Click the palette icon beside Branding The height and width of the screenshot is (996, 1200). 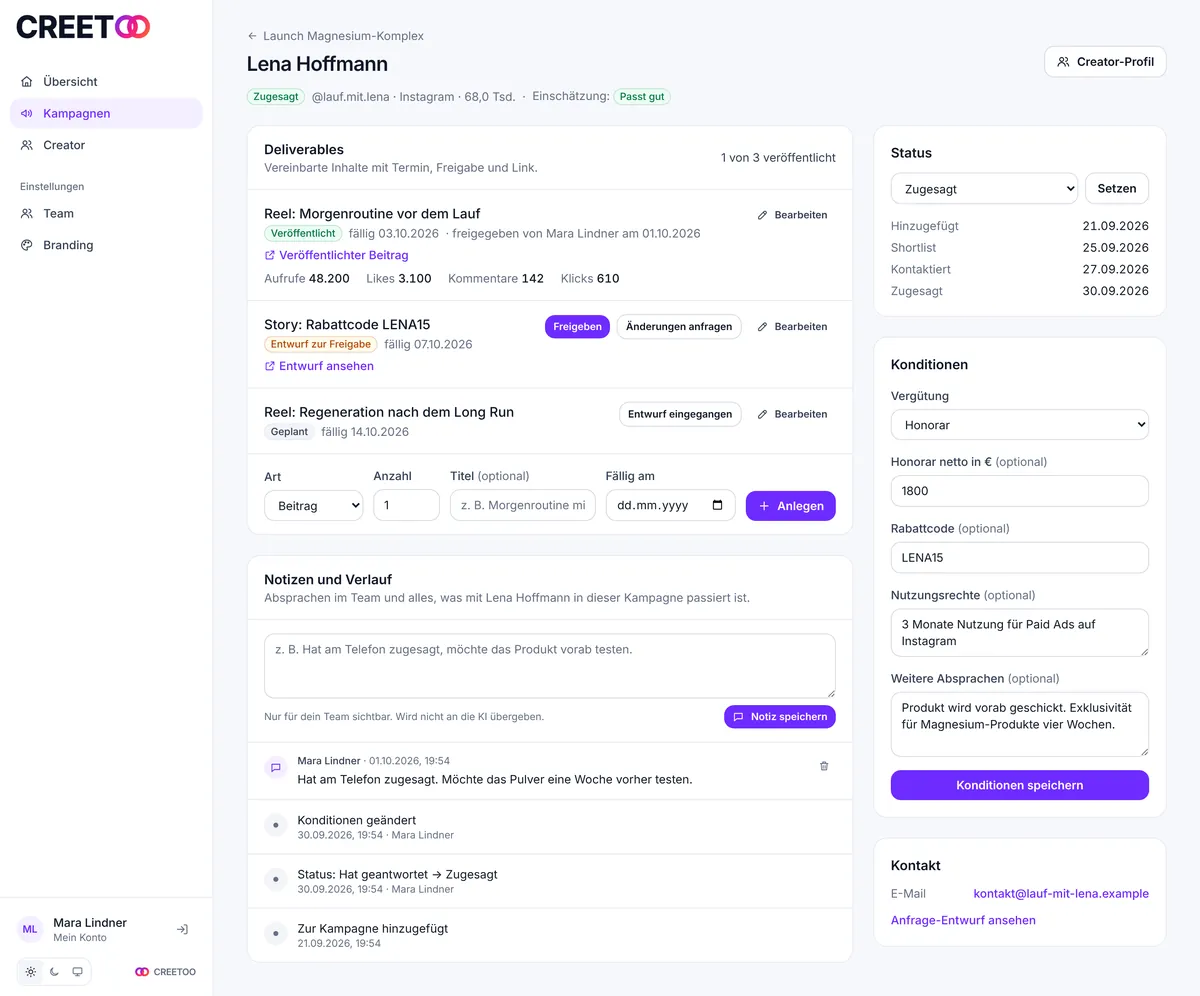click(27, 245)
